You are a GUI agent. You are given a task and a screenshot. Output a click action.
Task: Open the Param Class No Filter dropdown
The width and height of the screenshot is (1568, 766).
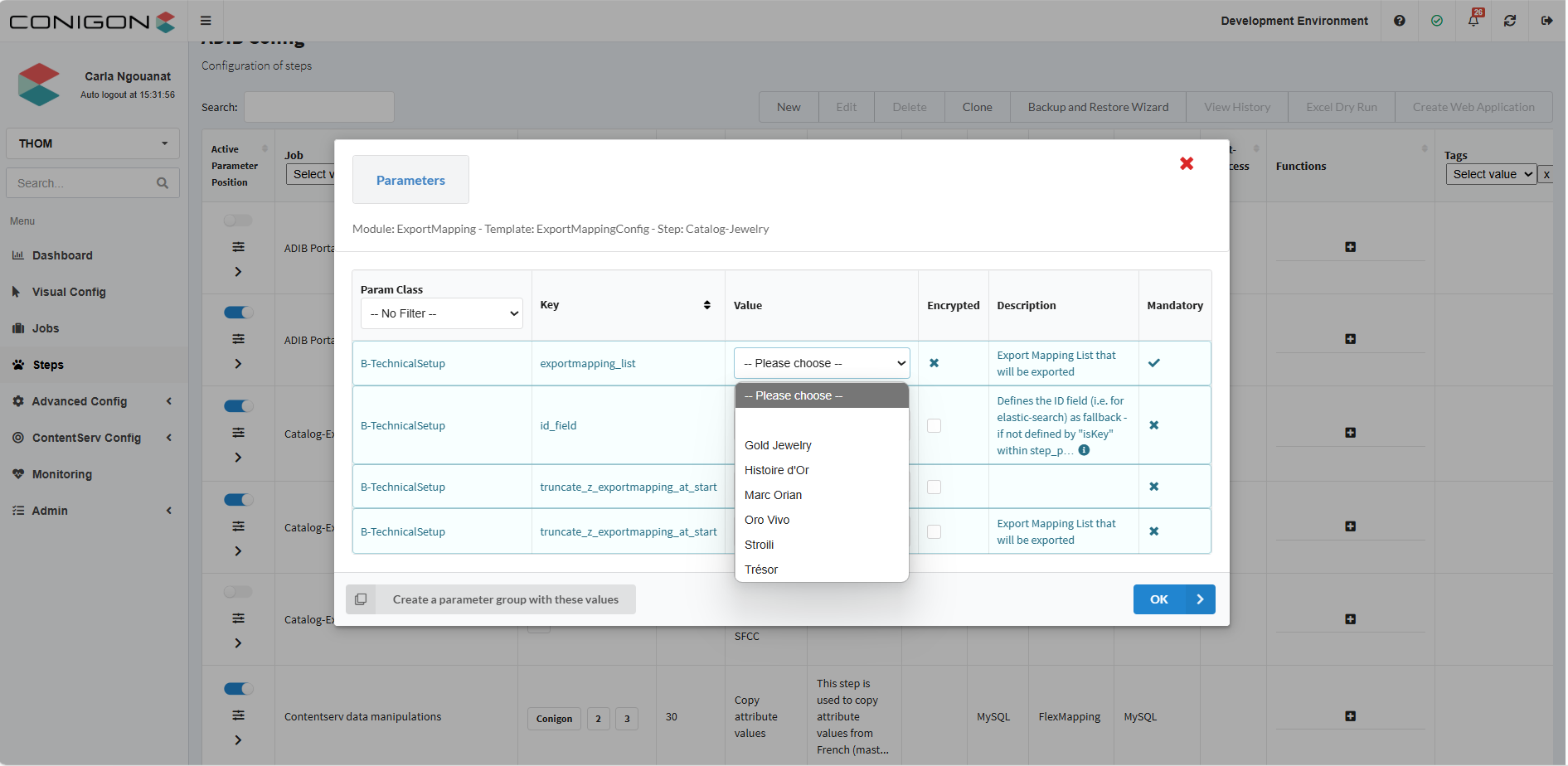[441, 313]
